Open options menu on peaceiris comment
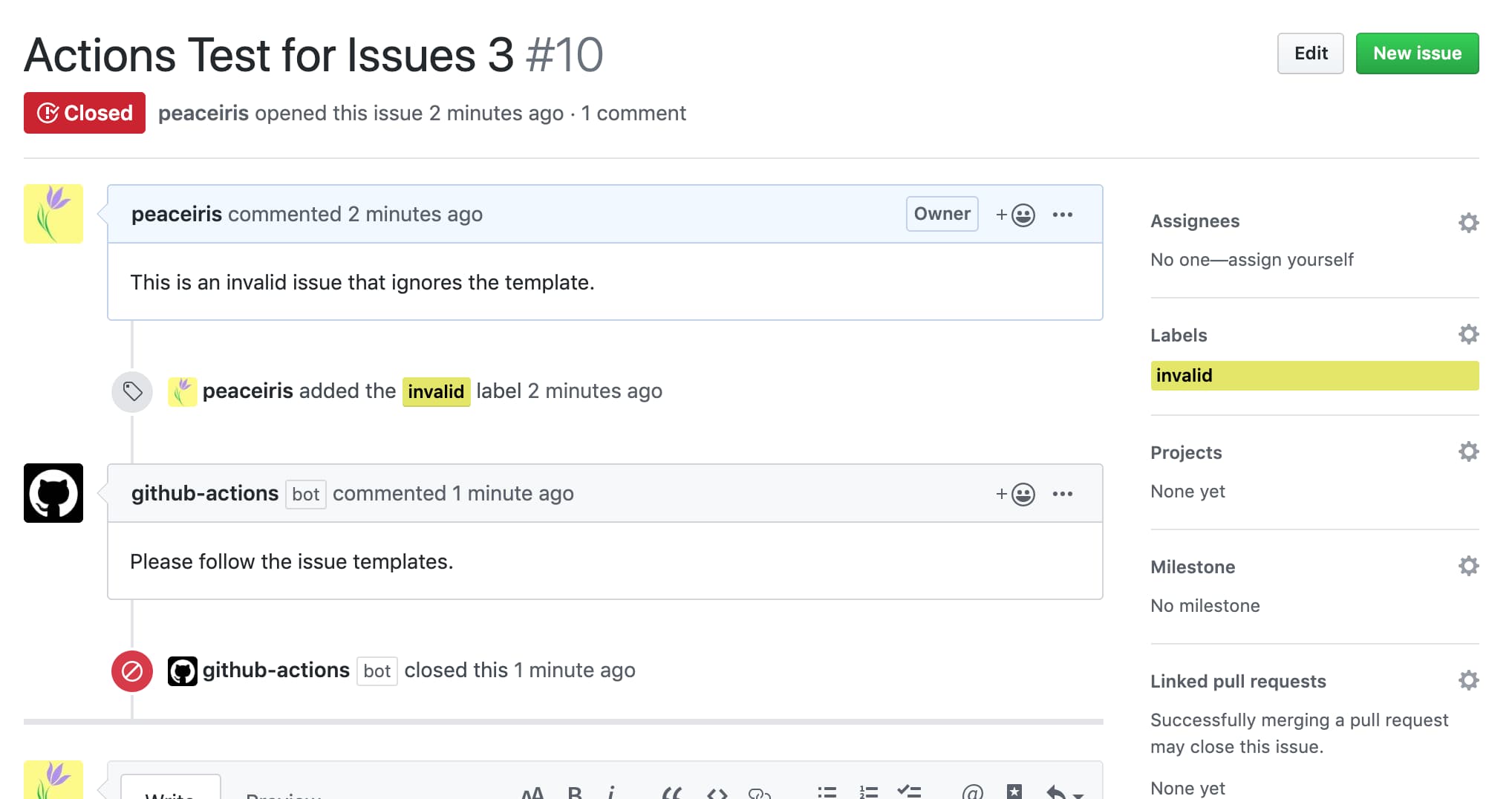 click(1063, 214)
